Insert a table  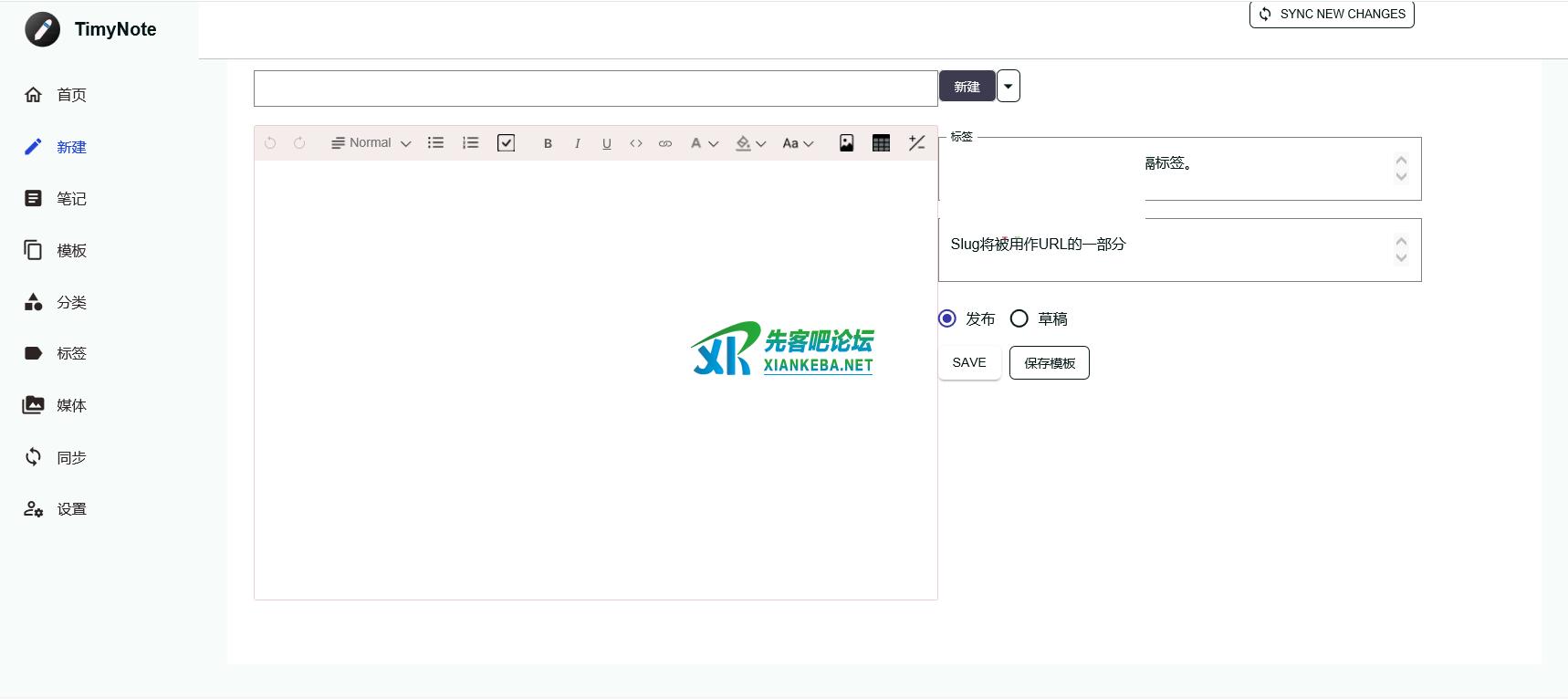[x=881, y=142]
